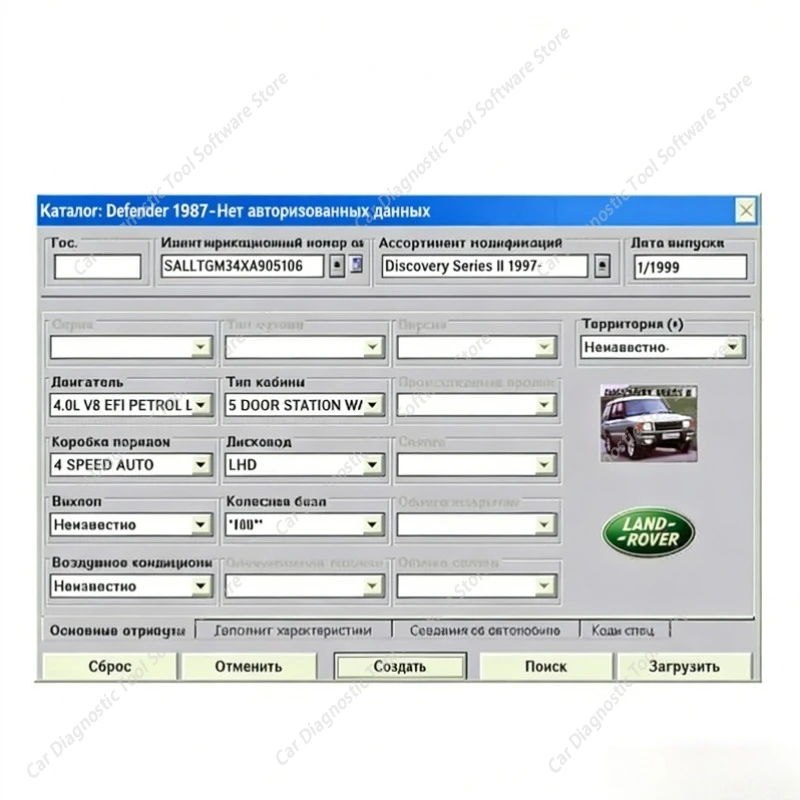Click the Загрузить button
Image resolution: width=800 pixels, height=800 pixels.
(x=685, y=666)
